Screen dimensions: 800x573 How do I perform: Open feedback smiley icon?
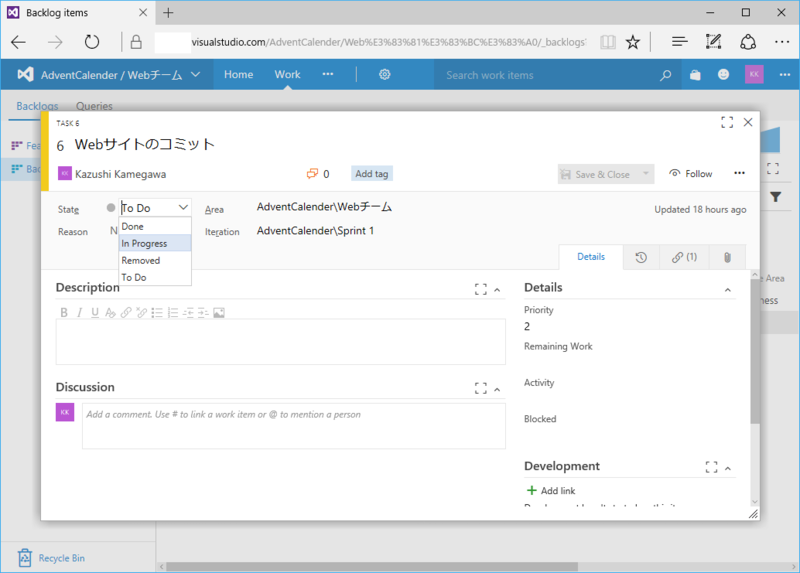[723, 74]
